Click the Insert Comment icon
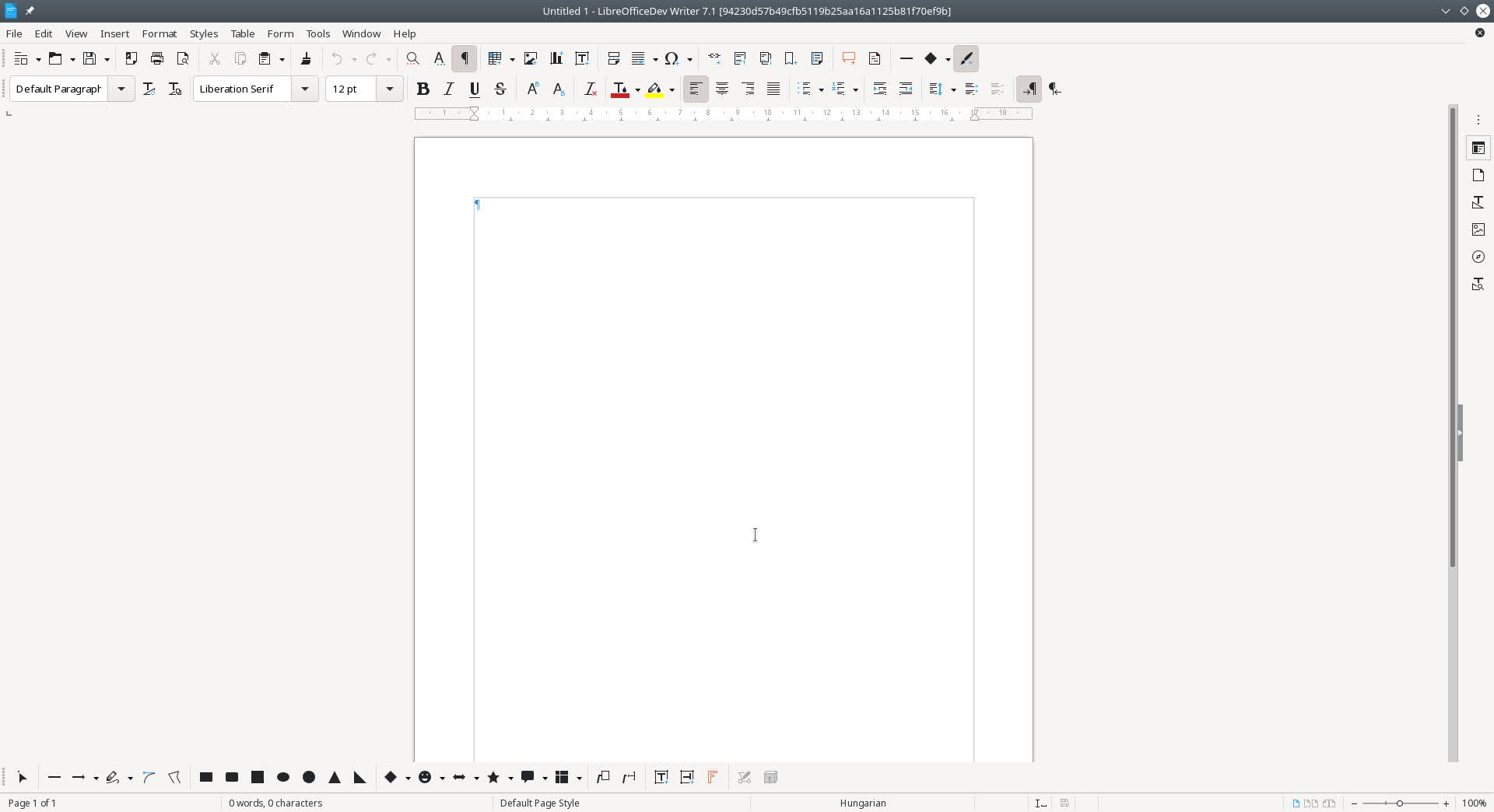 point(849,58)
